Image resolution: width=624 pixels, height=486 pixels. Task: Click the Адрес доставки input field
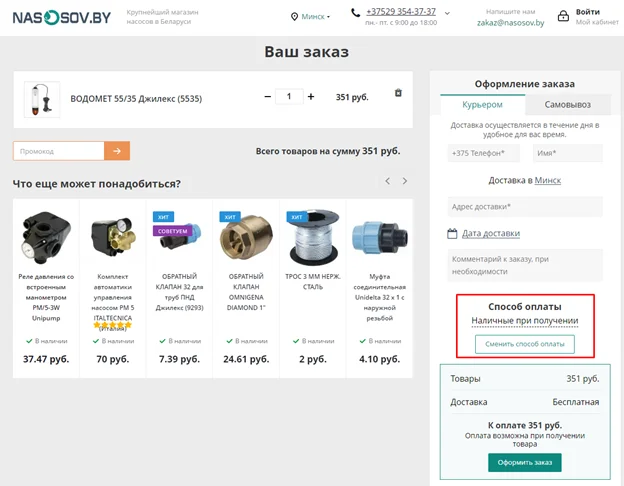[525, 207]
